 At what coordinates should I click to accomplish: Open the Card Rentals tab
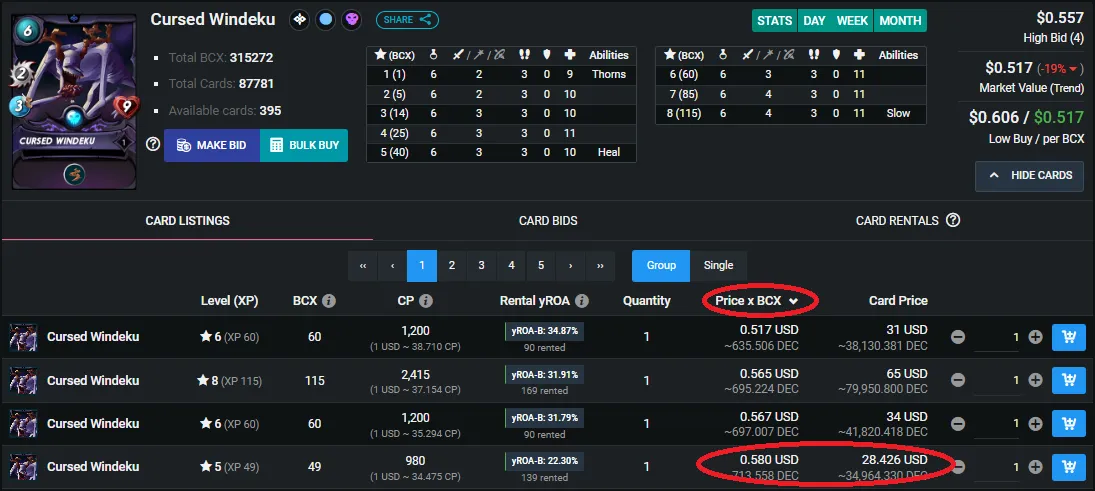pos(897,221)
